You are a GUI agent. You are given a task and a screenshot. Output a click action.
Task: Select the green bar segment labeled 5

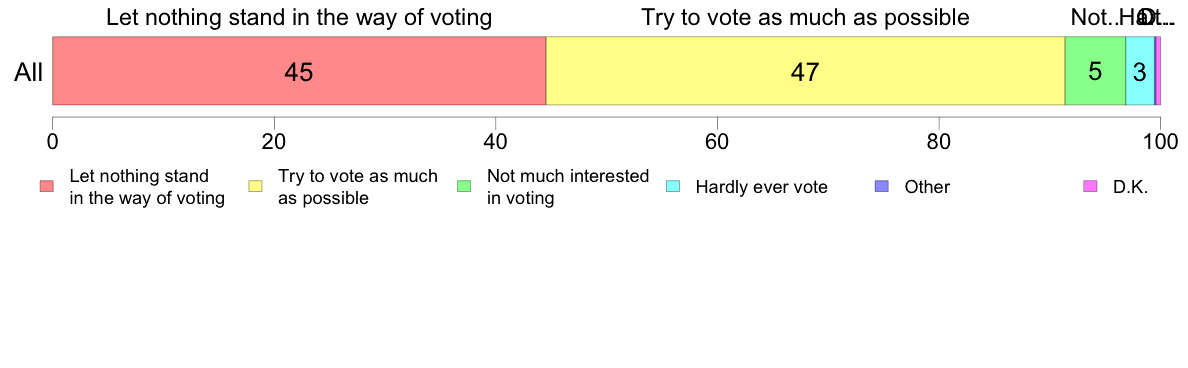point(1096,70)
